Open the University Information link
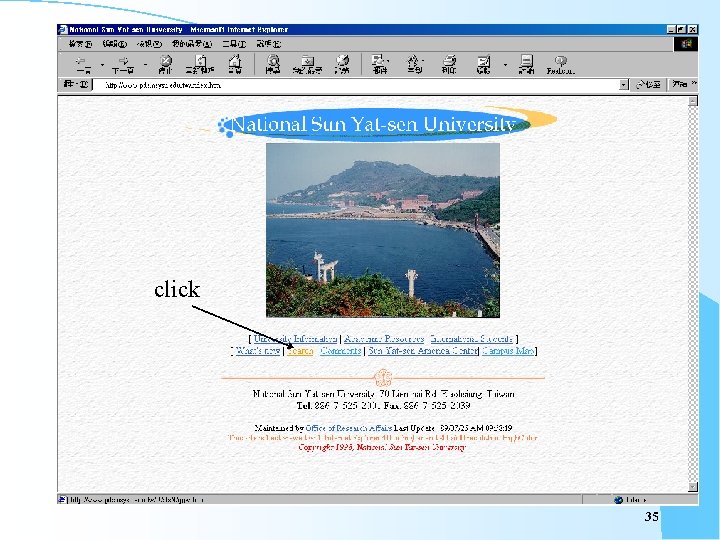 tap(295, 339)
